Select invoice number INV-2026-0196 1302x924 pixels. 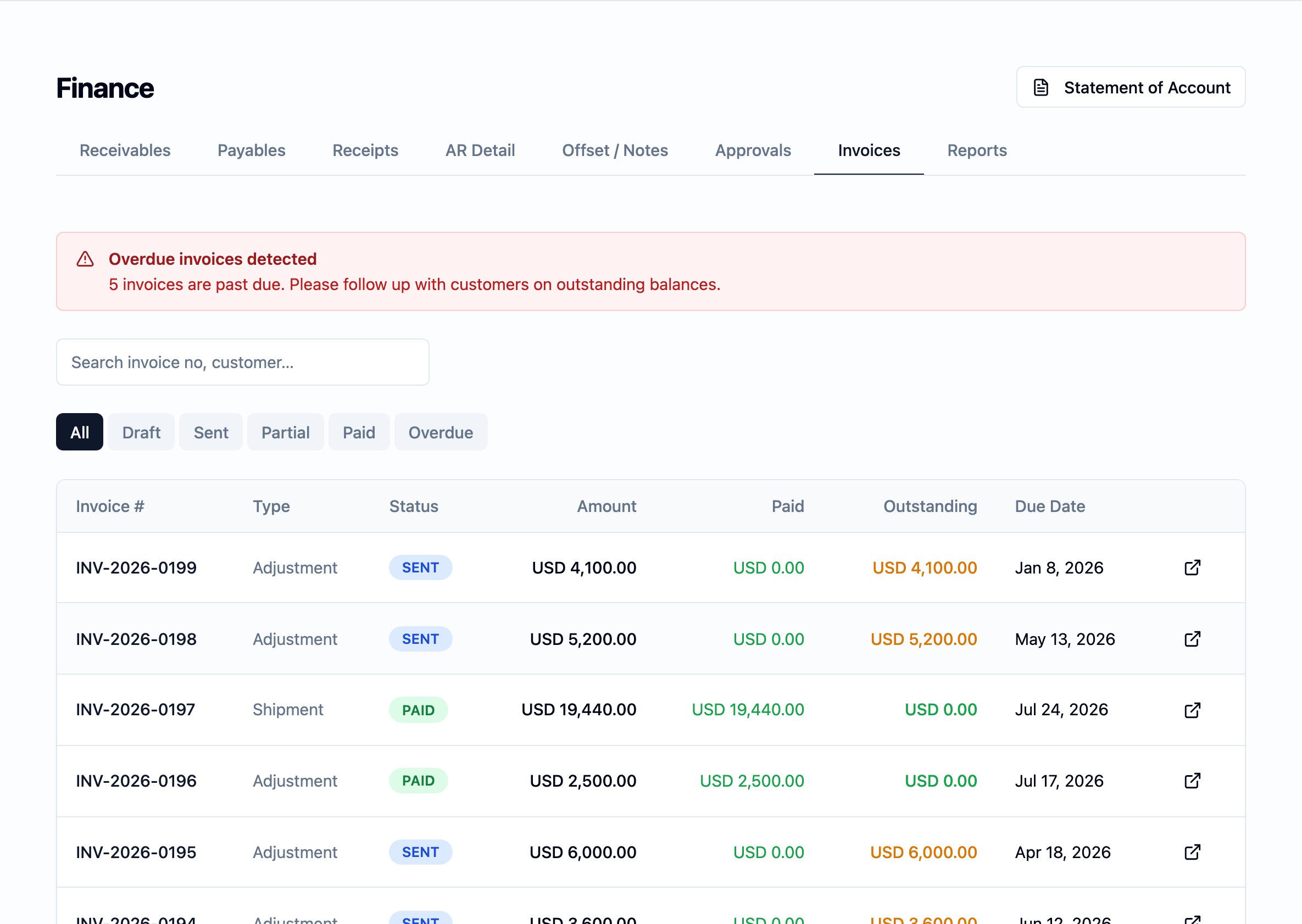coord(137,781)
